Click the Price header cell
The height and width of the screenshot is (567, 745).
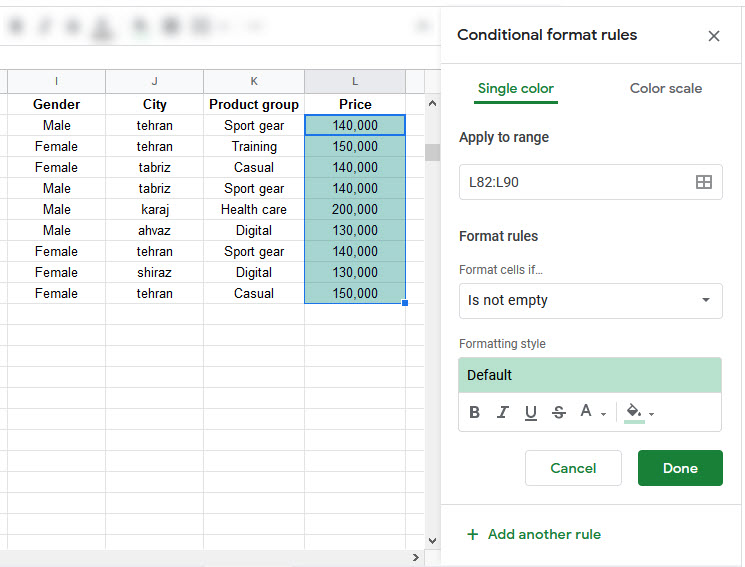pyautogui.click(x=355, y=104)
